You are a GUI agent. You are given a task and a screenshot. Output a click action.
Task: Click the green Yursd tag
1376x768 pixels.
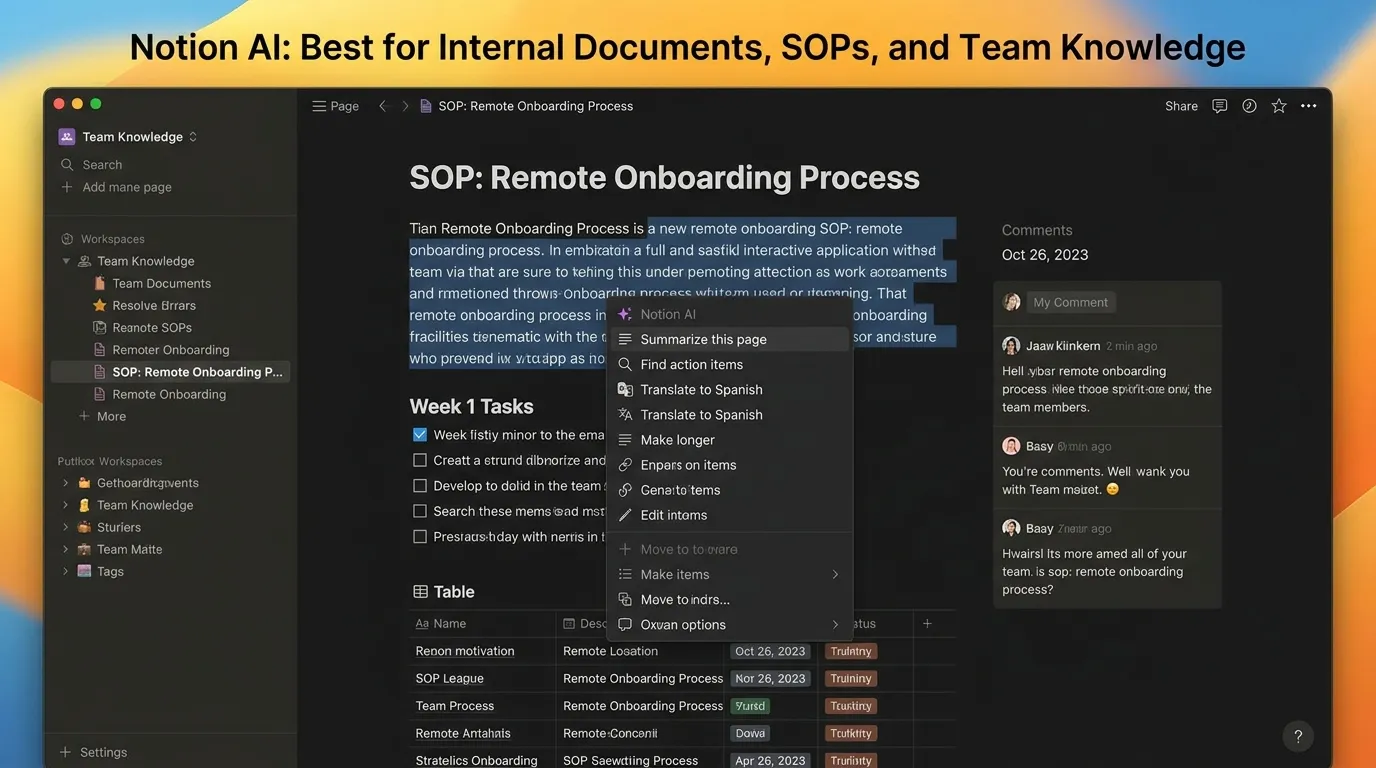click(750, 706)
